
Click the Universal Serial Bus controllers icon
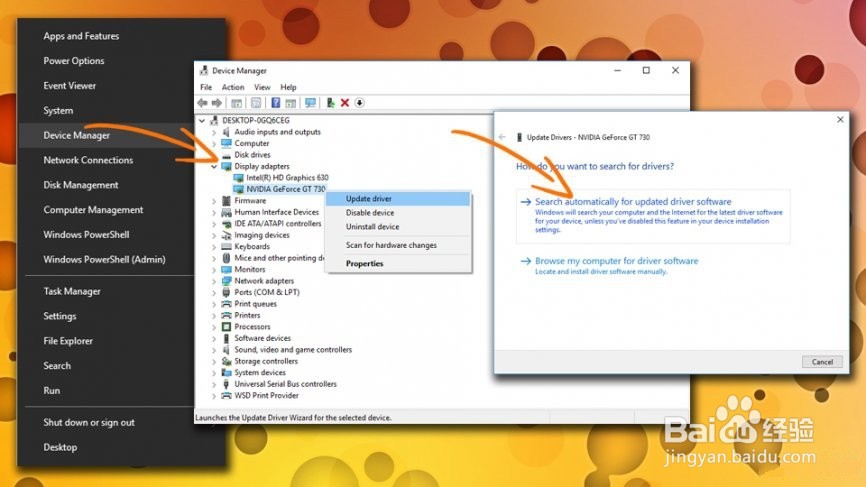pos(226,384)
